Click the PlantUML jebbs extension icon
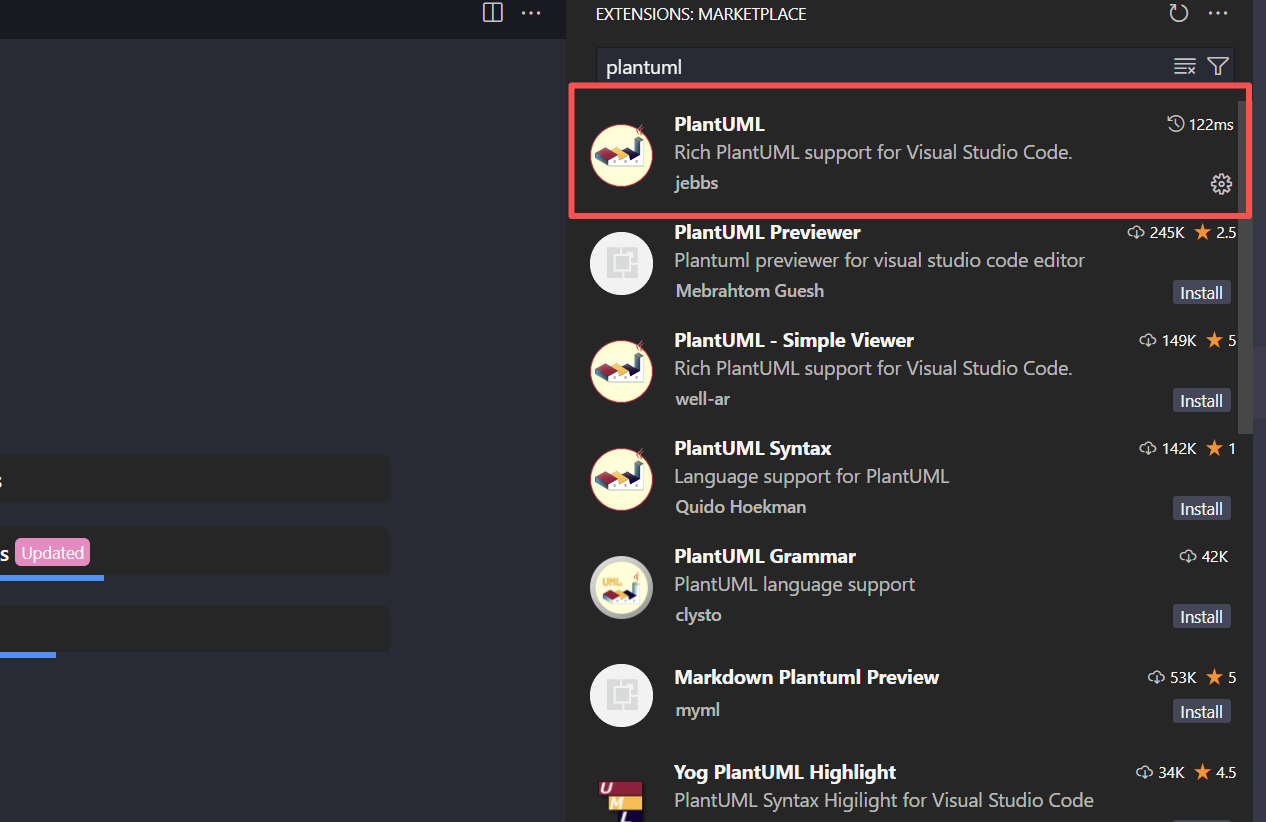Image resolution: width=1266 pixels, height=822 pixels. coord(621,155)
